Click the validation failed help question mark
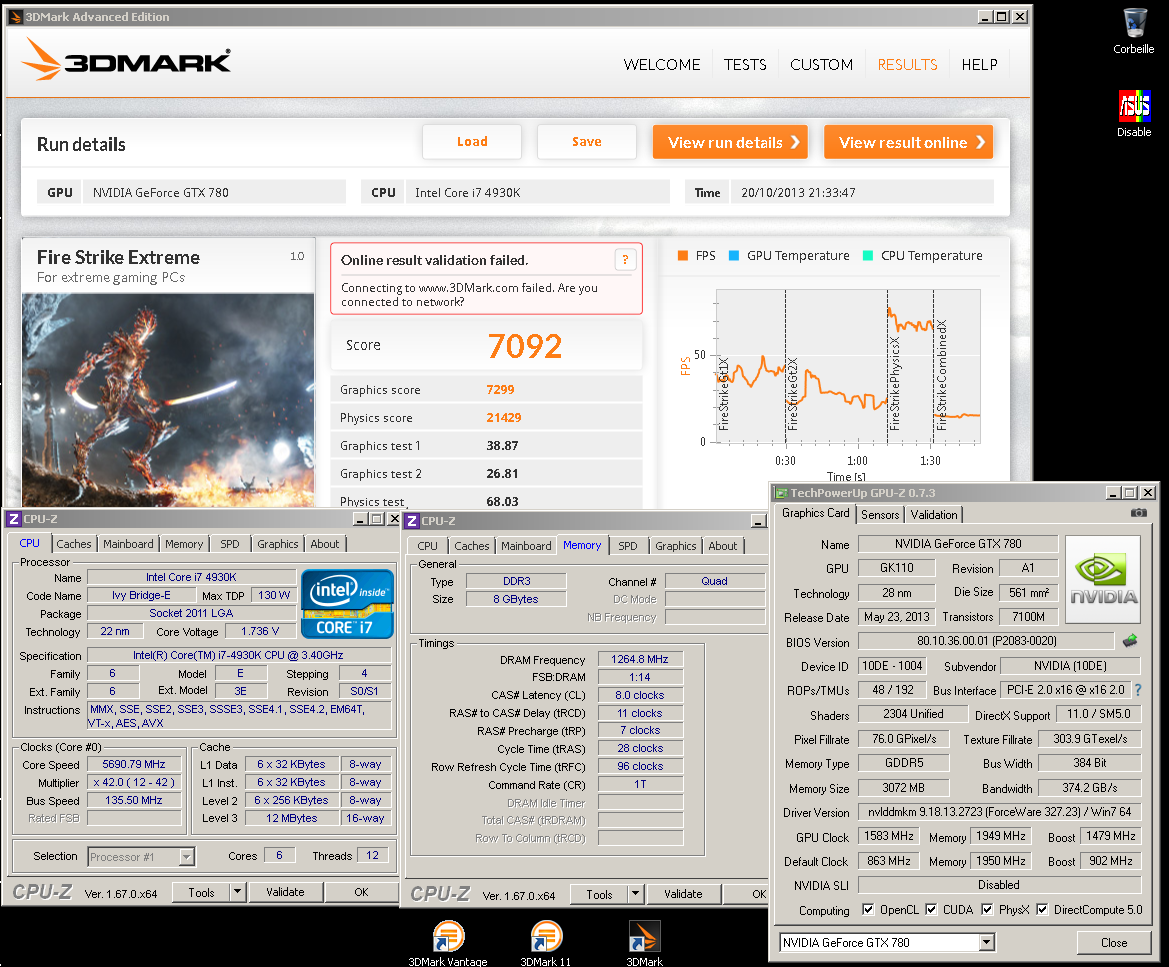 point(626,259)
